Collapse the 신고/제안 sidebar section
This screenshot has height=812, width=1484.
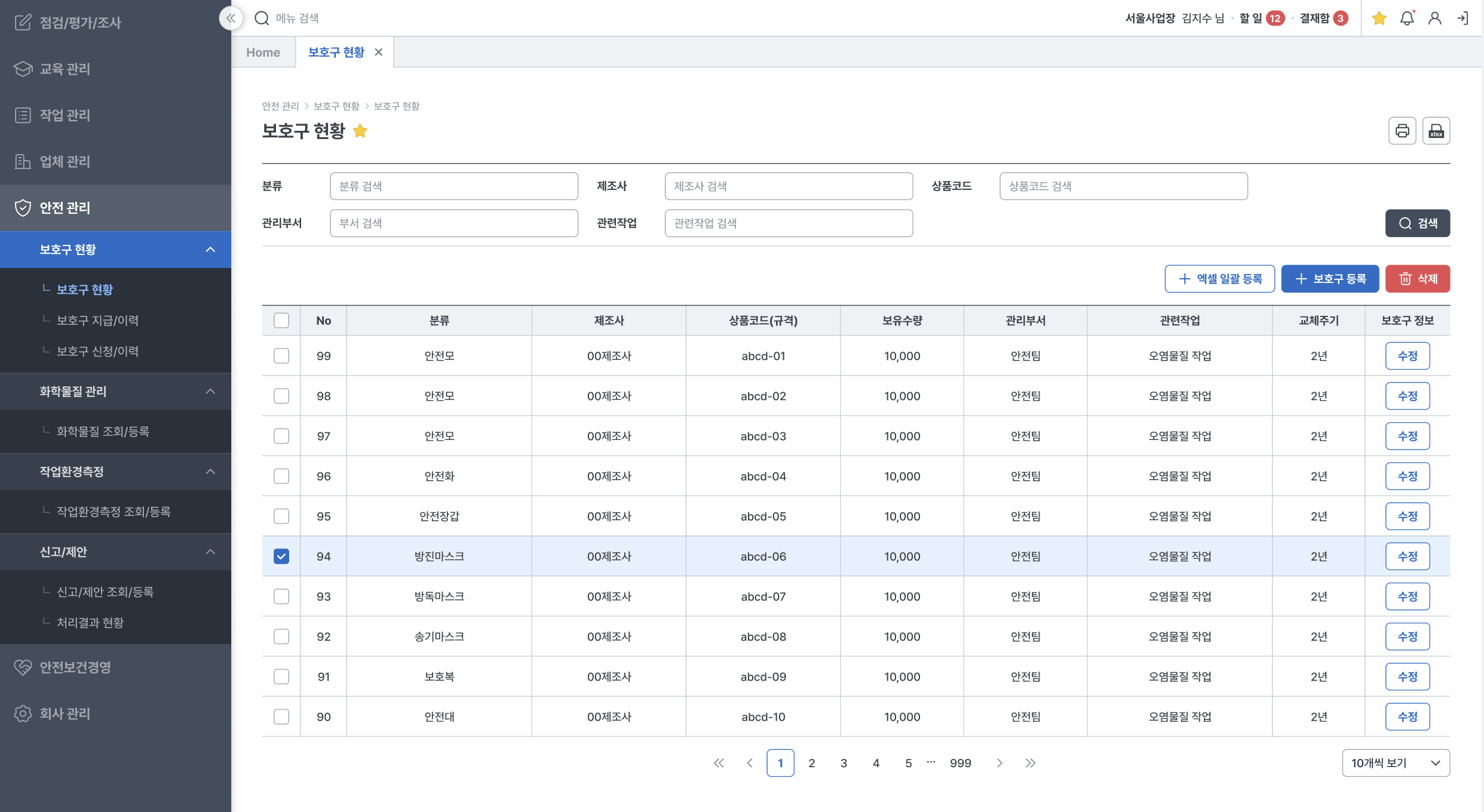tap(210, 552)
